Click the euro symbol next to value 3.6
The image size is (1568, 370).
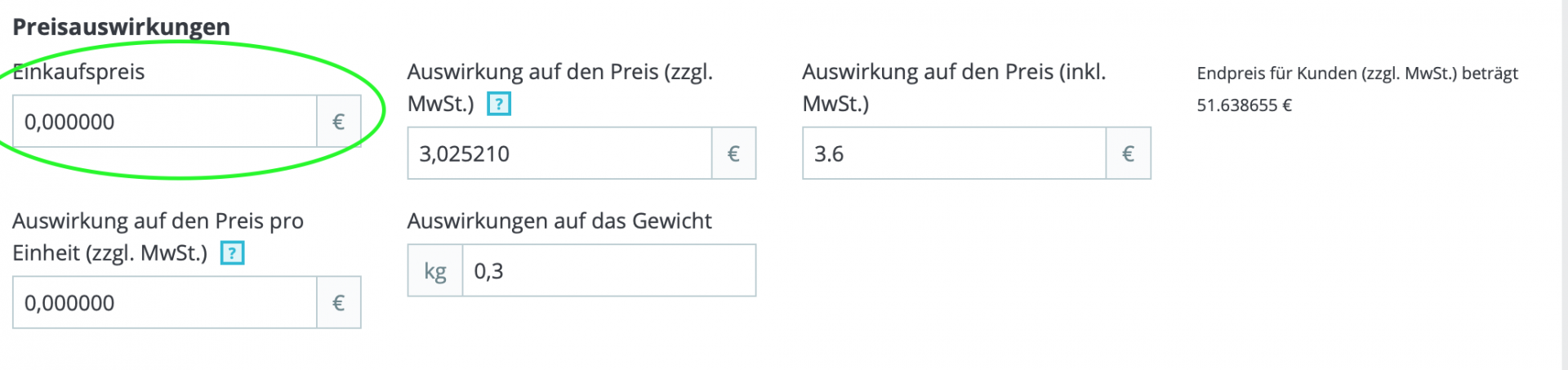pos(1128,154)
